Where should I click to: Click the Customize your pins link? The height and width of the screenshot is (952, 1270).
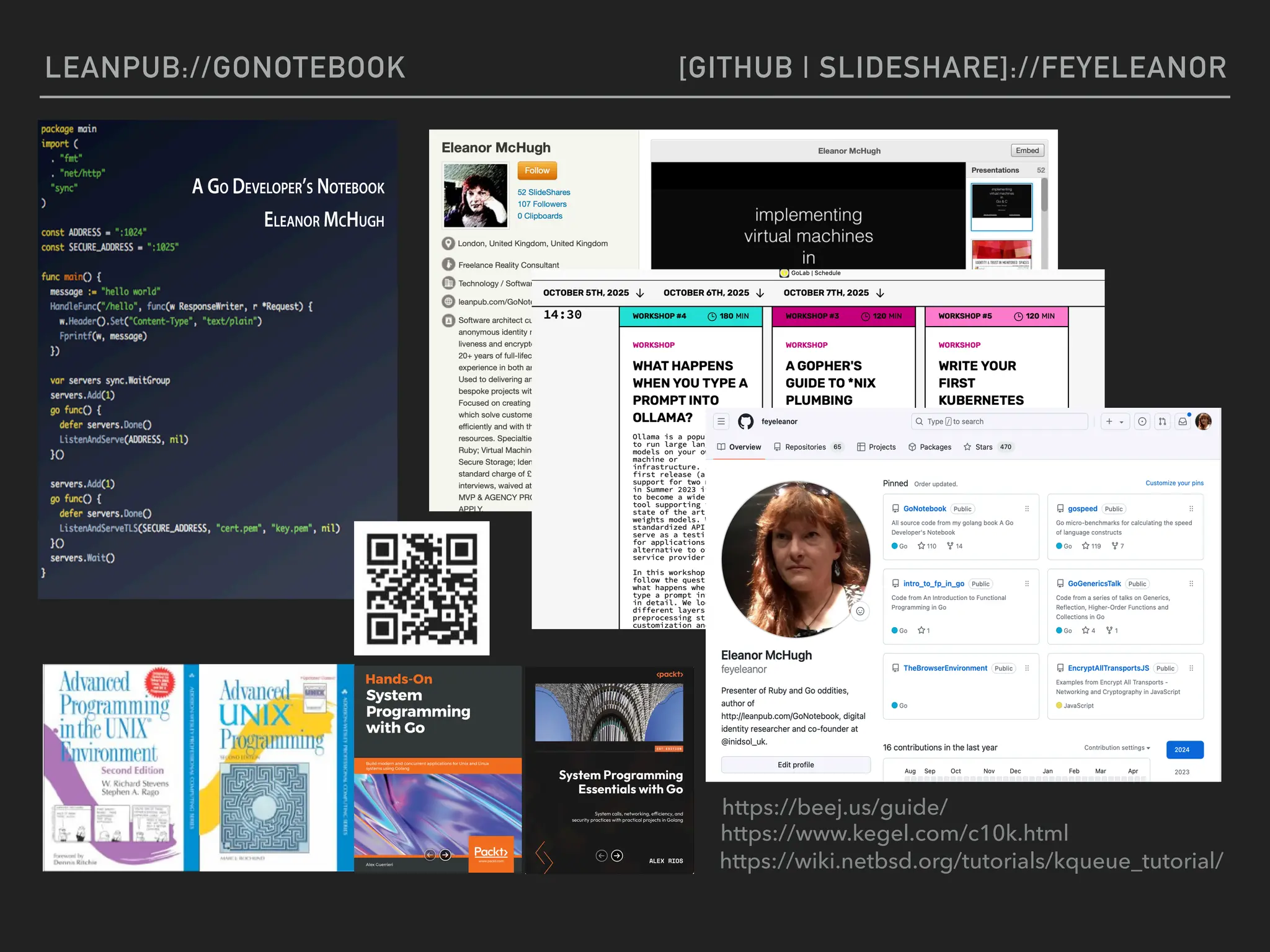(x=1175, y=483)
